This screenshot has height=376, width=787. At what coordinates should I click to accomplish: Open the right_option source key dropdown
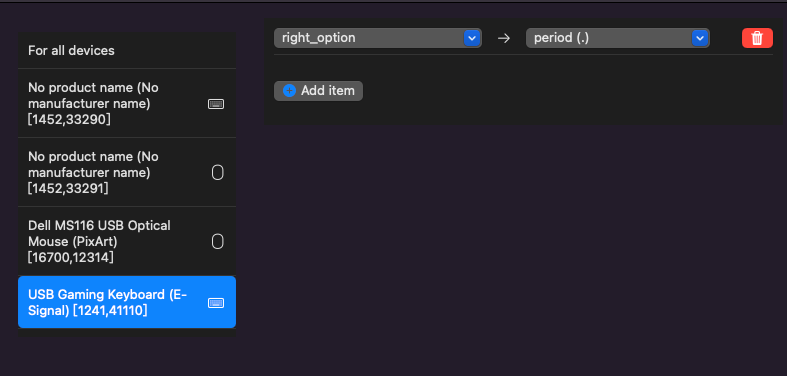coord(377,38)
